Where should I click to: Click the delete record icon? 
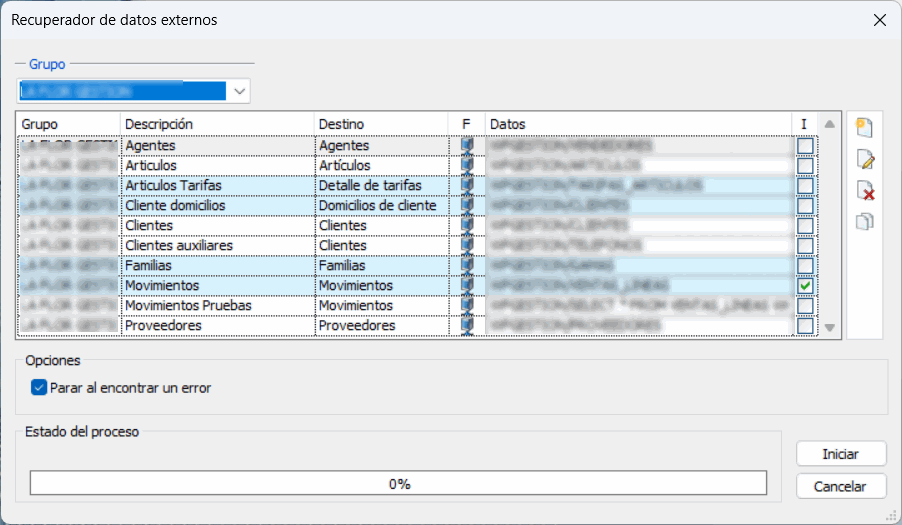865,191
